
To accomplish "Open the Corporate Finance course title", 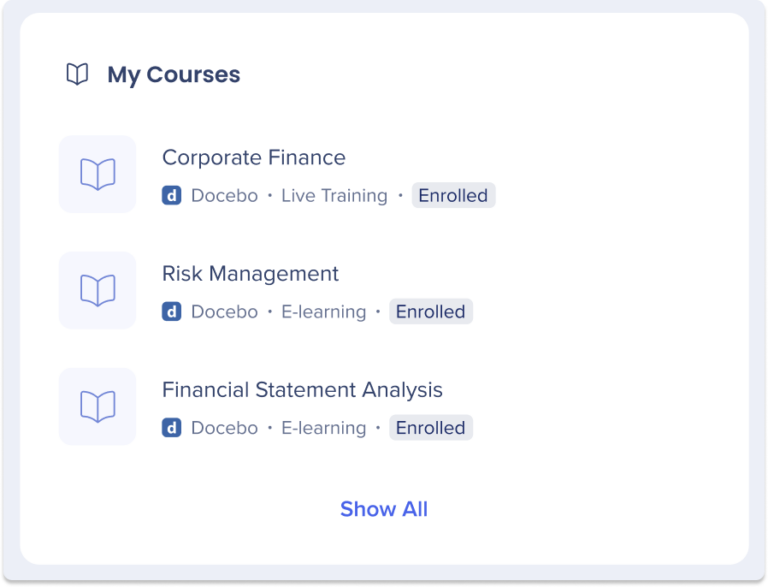I will 254,158.
